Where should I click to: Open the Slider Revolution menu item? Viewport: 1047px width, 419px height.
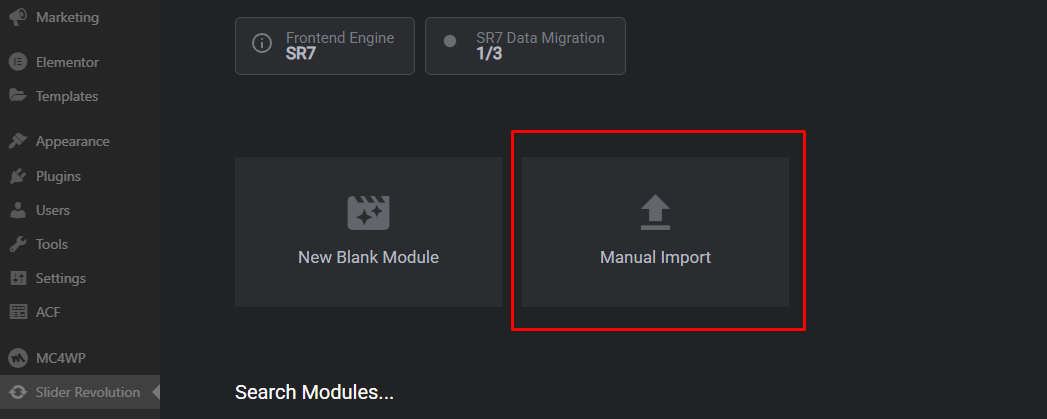pyautogui.click(x=87, y=392)
